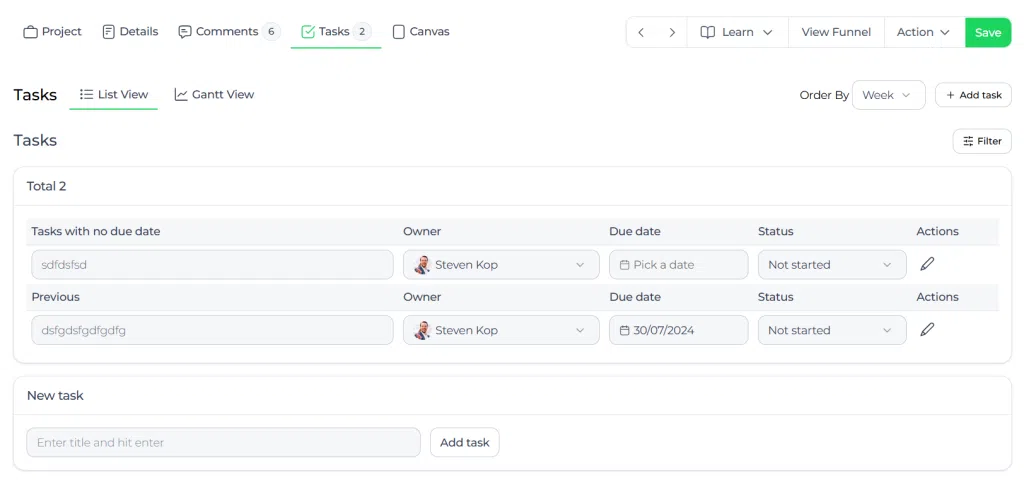Click the View Funnel button
The height and width of the screenshot is (490, 1024).
coord(836,32)
